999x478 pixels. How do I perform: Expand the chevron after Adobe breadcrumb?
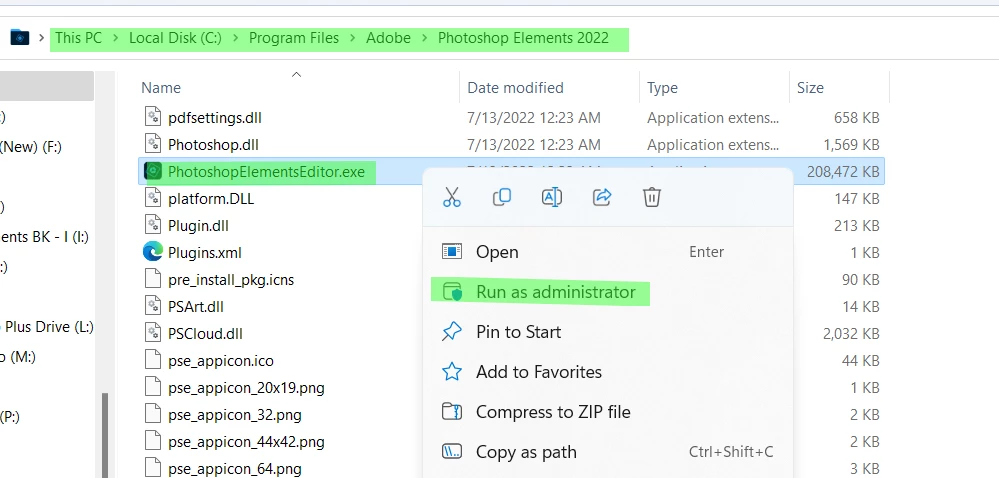pos(424,38)
